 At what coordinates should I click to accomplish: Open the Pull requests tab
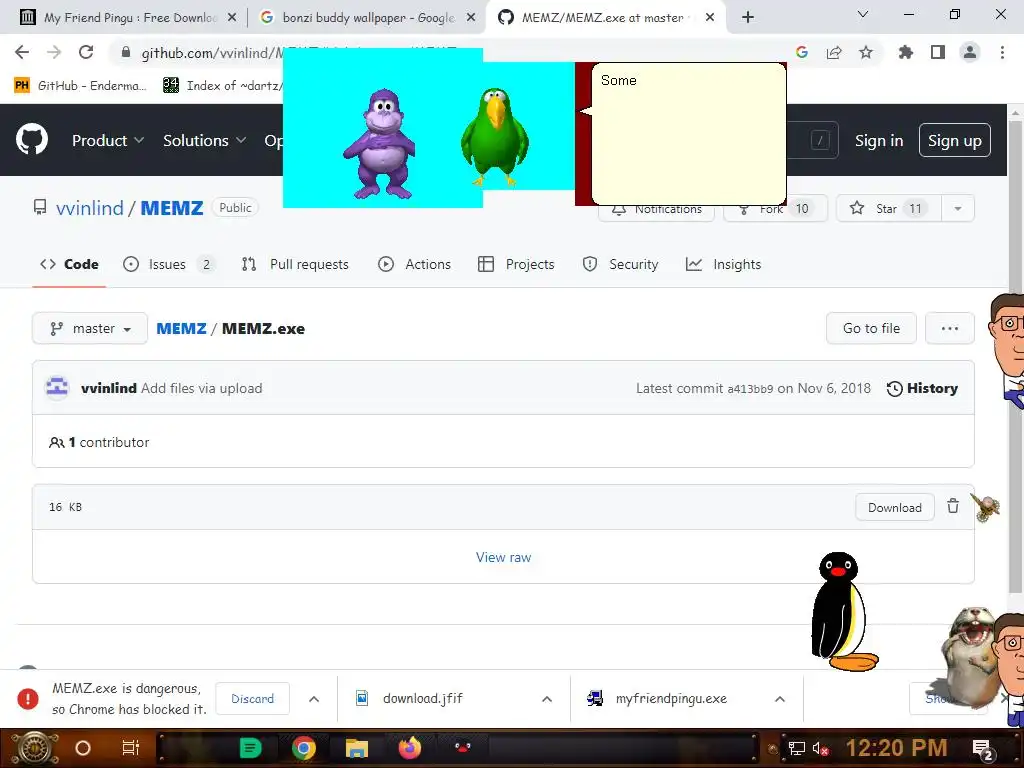click(295, 264)
